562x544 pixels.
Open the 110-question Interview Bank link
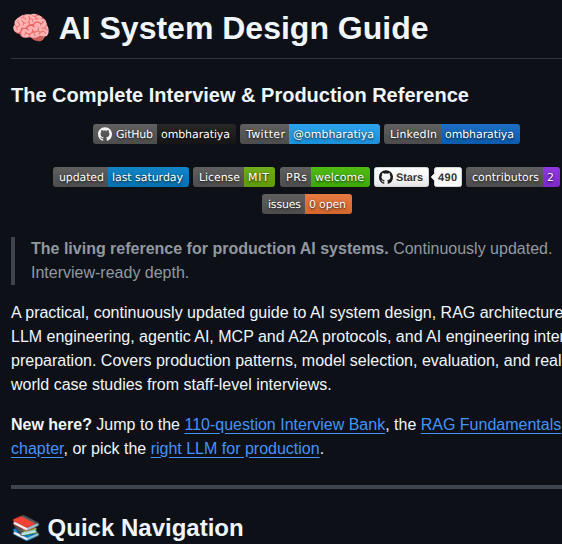(x=285, y=425)
